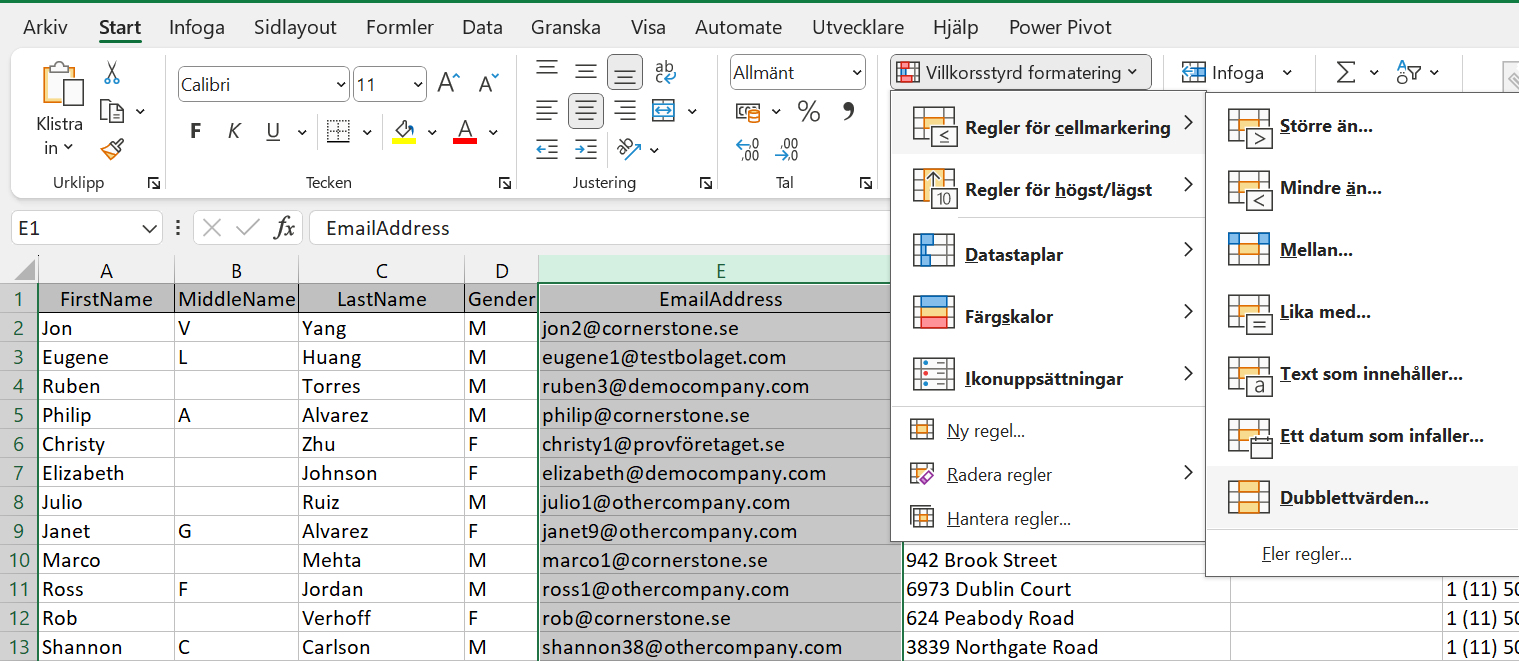The image size is (1519, 661).
Task: Switch to the Formler ribbon tab
Action: tap(400, 27)
